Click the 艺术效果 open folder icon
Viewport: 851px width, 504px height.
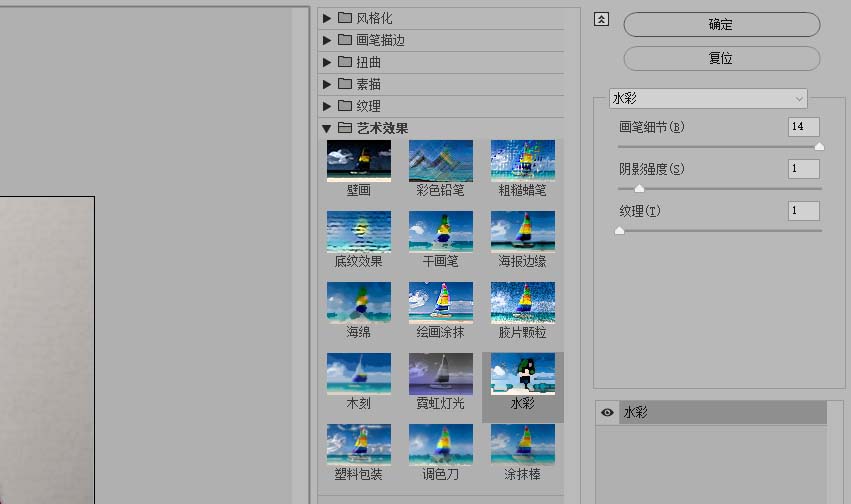point(345,128)
